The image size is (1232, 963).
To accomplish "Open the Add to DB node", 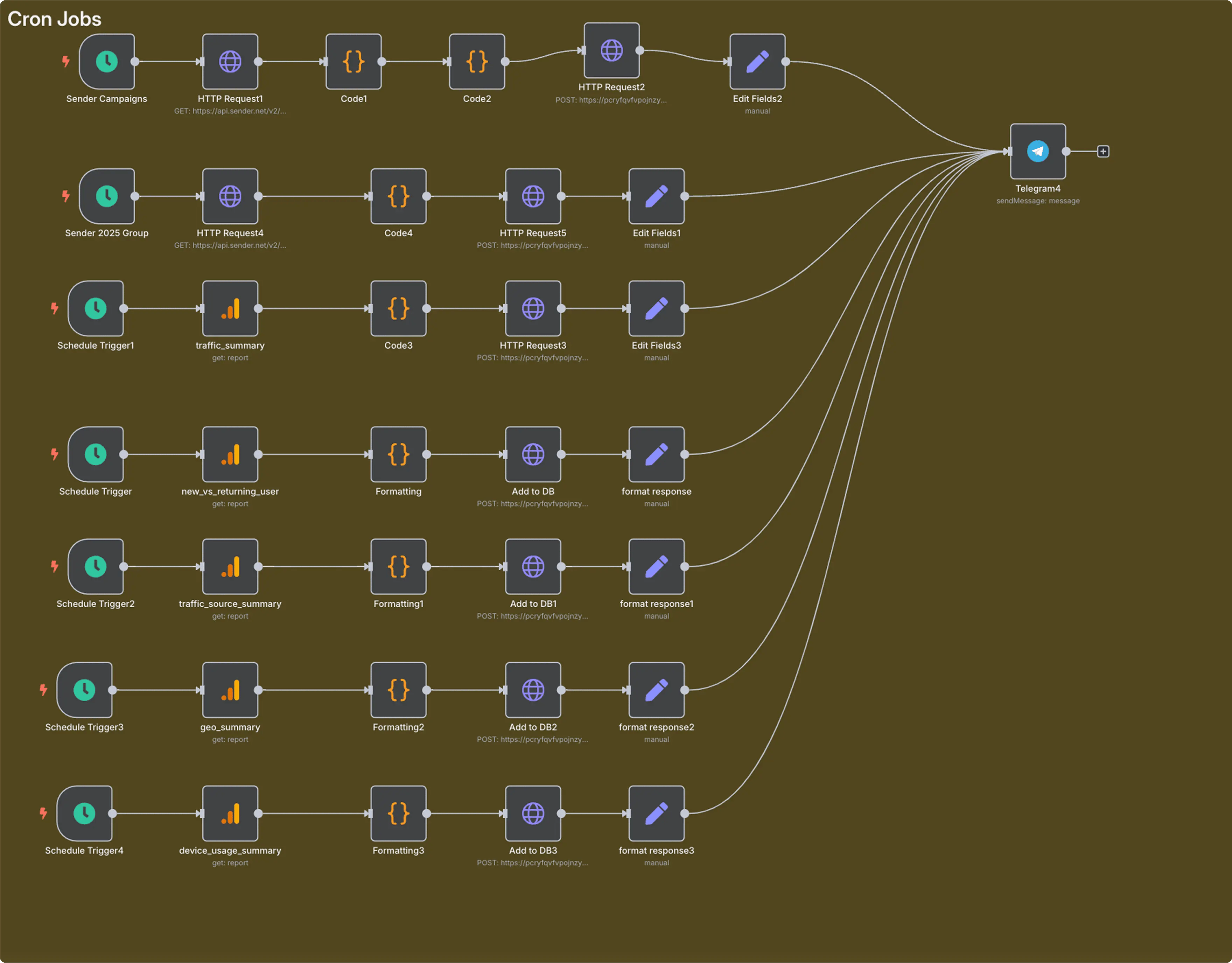I will point(533,454).
